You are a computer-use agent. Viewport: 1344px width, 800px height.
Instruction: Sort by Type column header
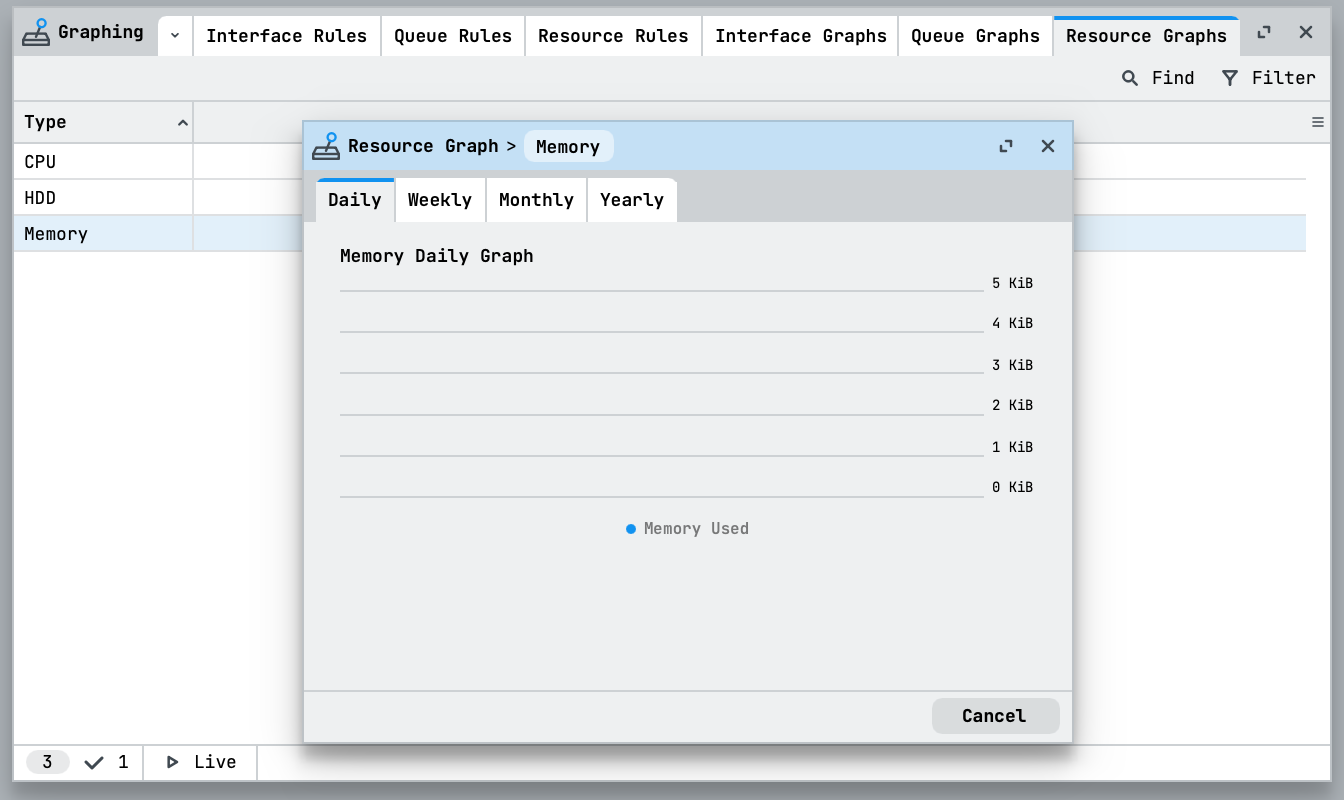pos(103,122)
